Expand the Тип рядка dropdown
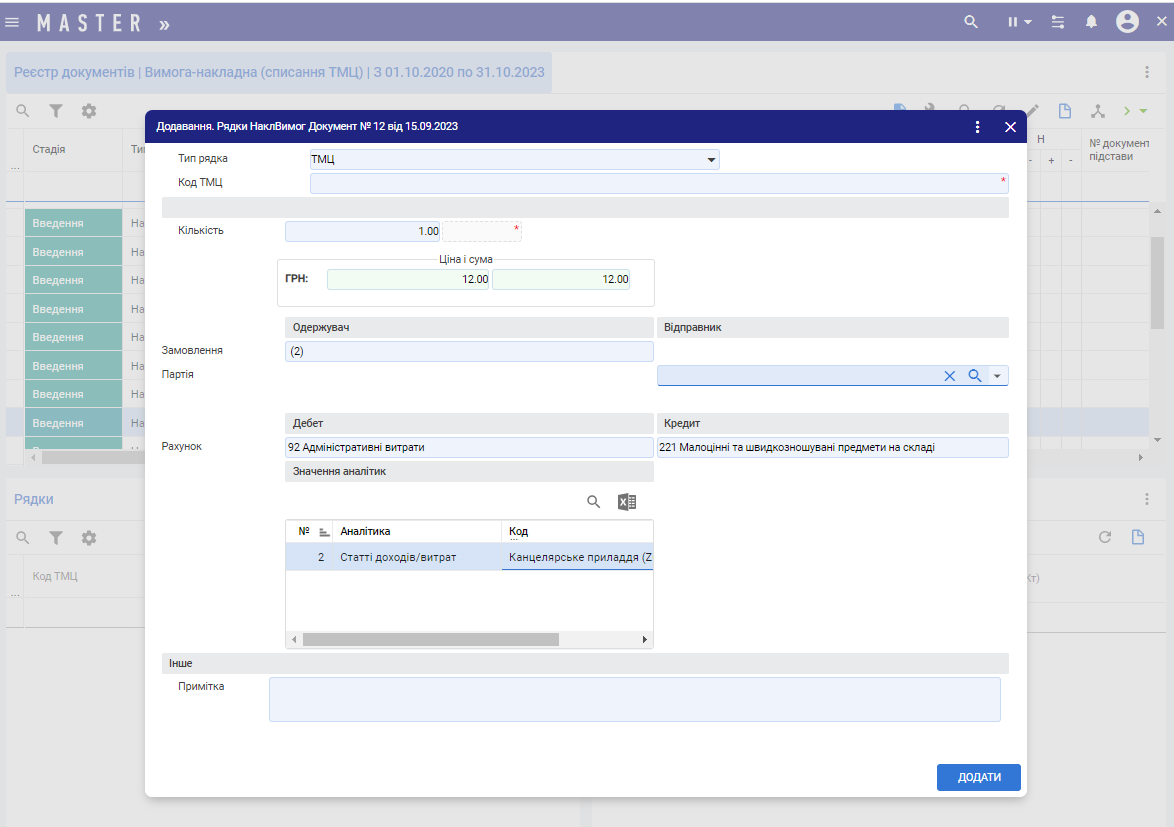This screenshot has width=1174, height=827. click(x=711, y=160)
